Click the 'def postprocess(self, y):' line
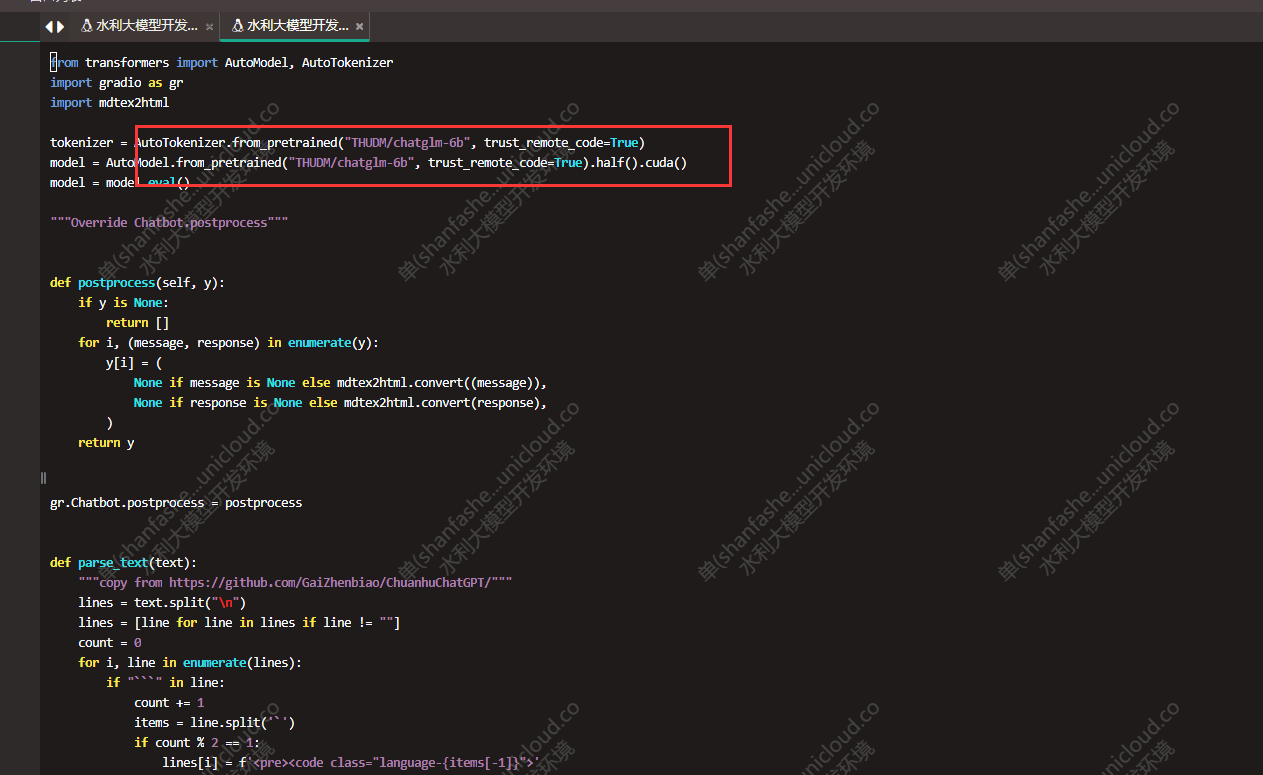 (x=138, y=282)
